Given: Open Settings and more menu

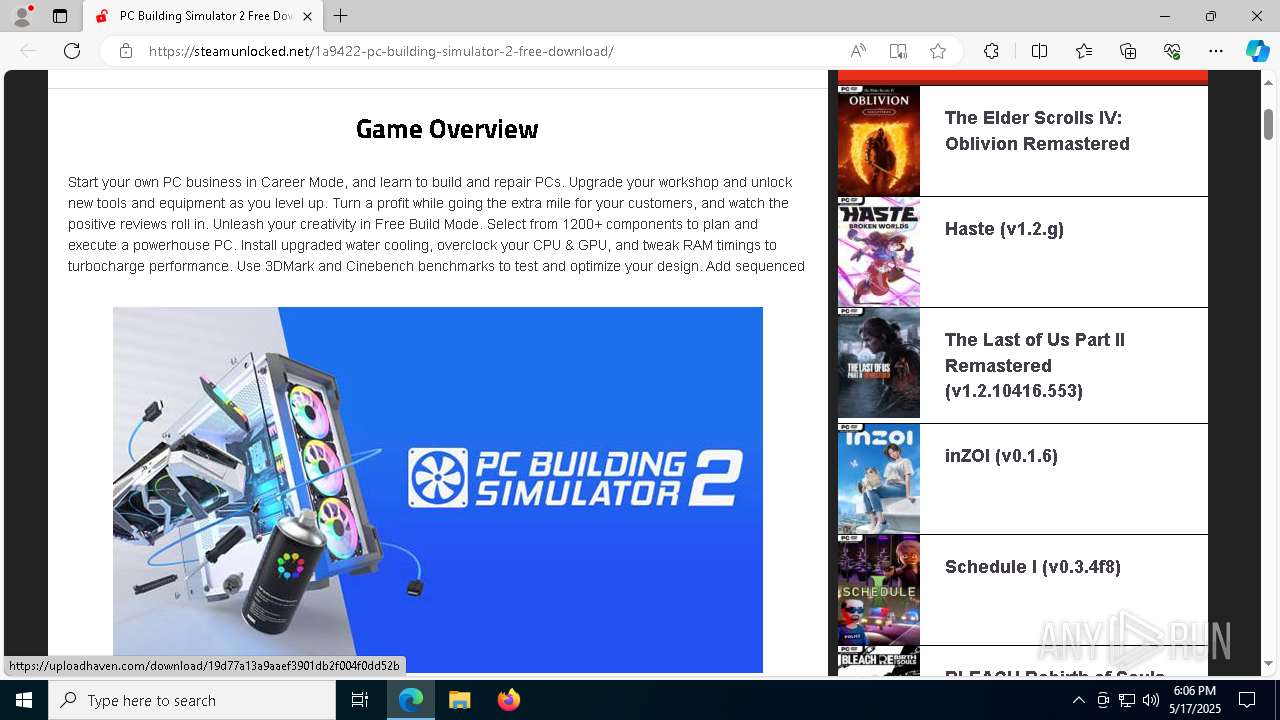Looking at the screenshot, I should 1216,51.
